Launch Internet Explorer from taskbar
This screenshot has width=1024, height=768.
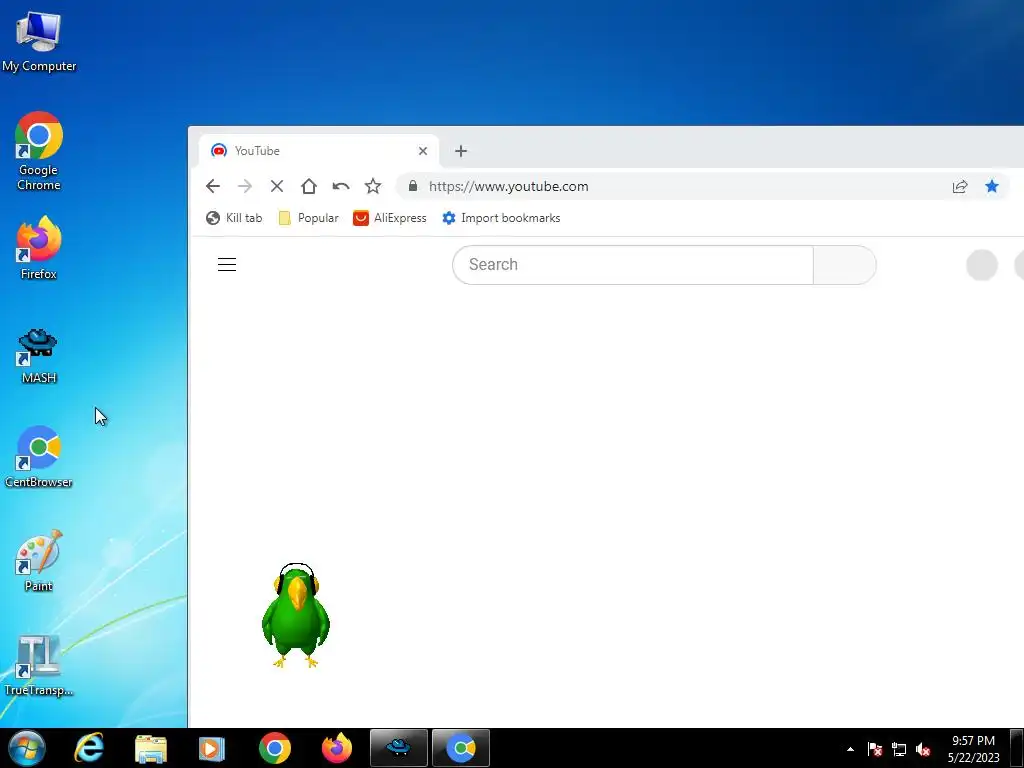click(89, 748)
